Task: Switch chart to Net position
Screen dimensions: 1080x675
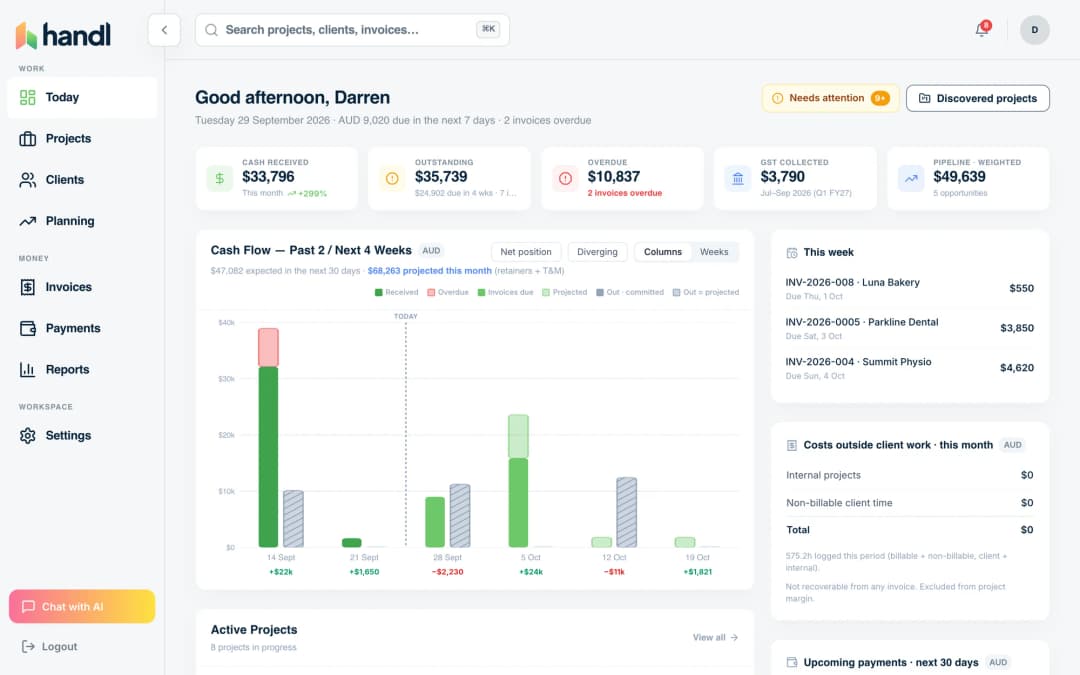Action: pos(526,252)
